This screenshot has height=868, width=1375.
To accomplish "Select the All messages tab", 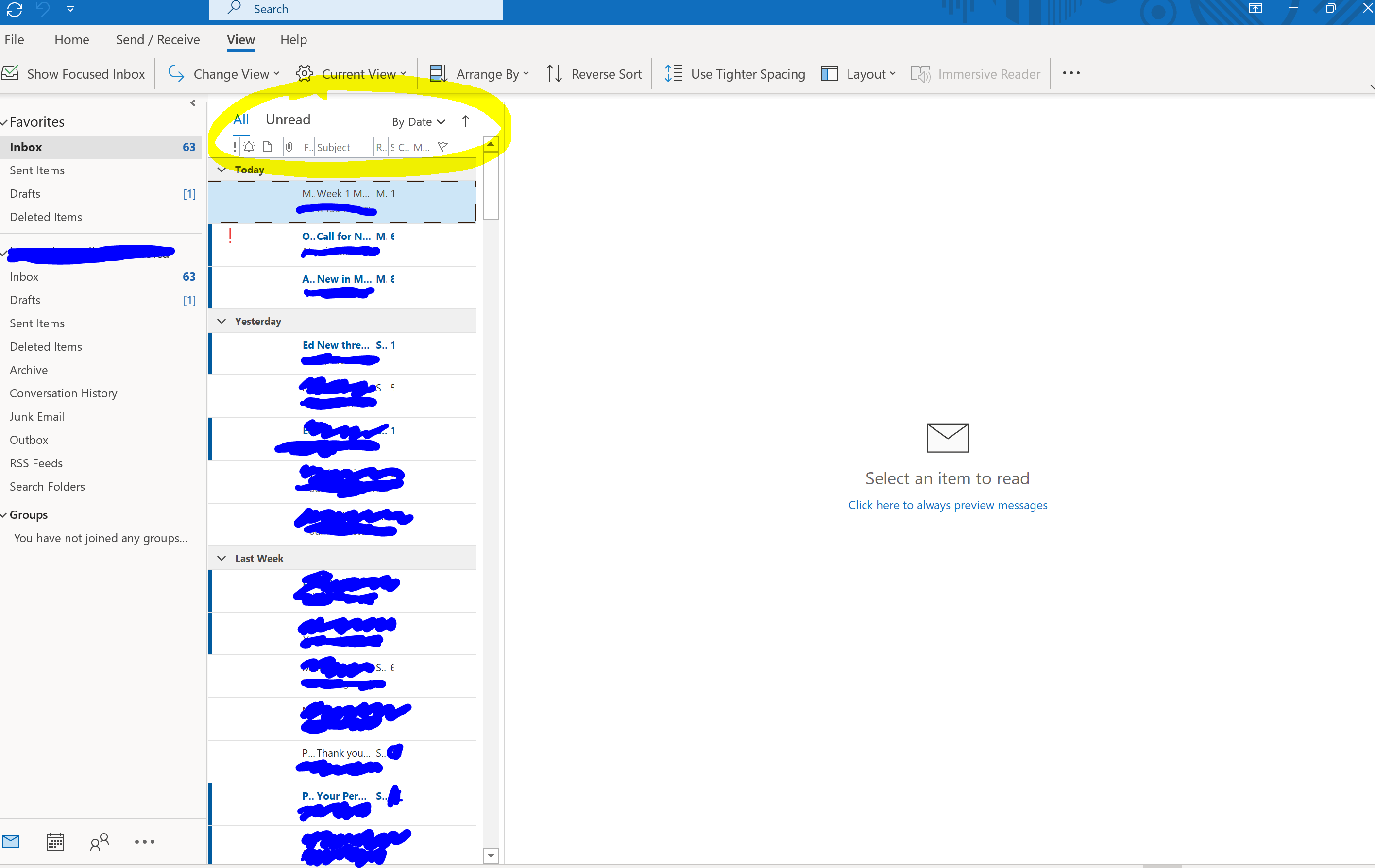I will coord(241,119).
